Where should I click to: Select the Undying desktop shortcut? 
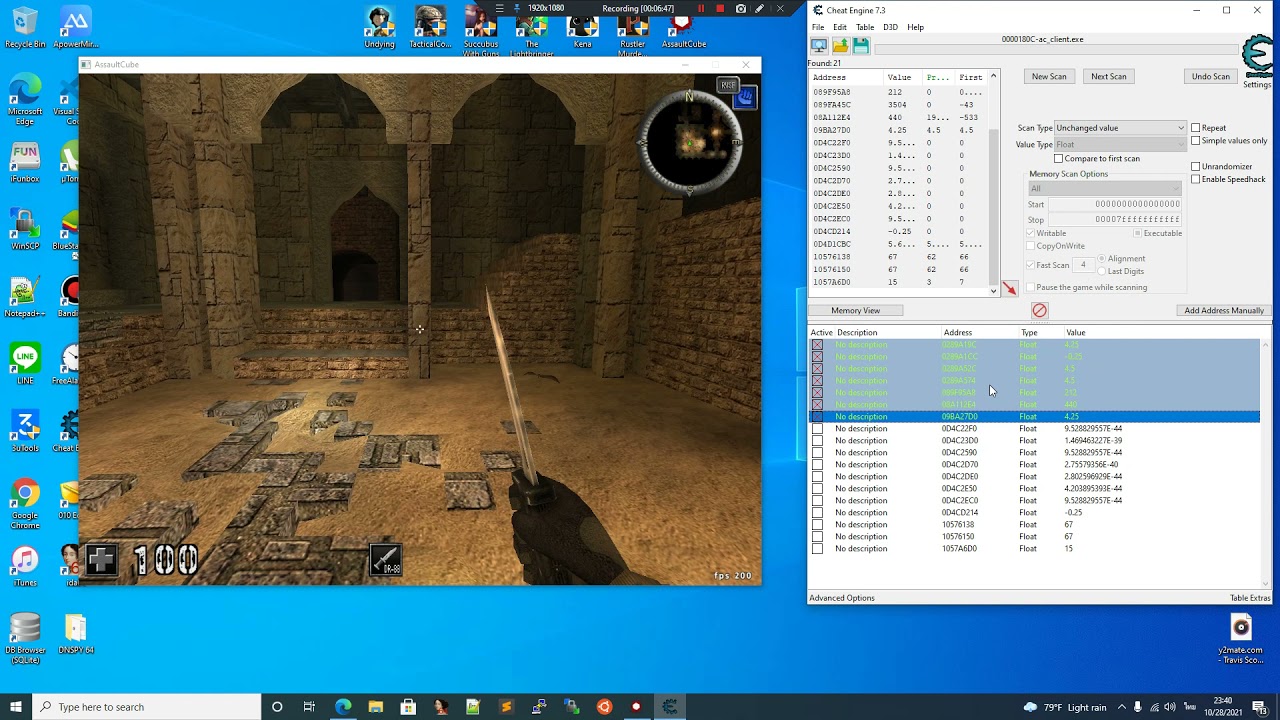coord(380,27)
